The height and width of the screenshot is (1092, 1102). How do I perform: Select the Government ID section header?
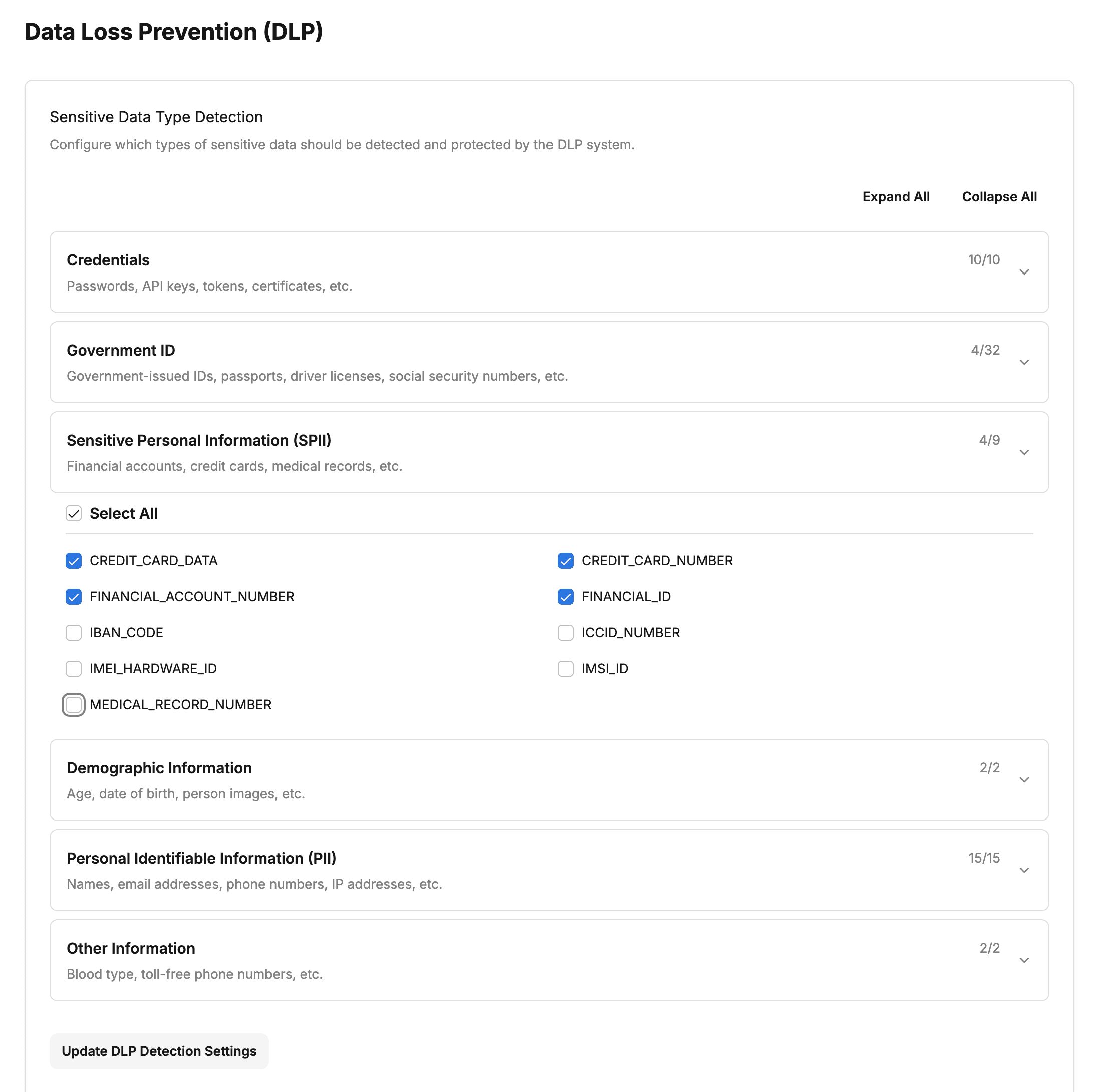(x=120, y=350)
